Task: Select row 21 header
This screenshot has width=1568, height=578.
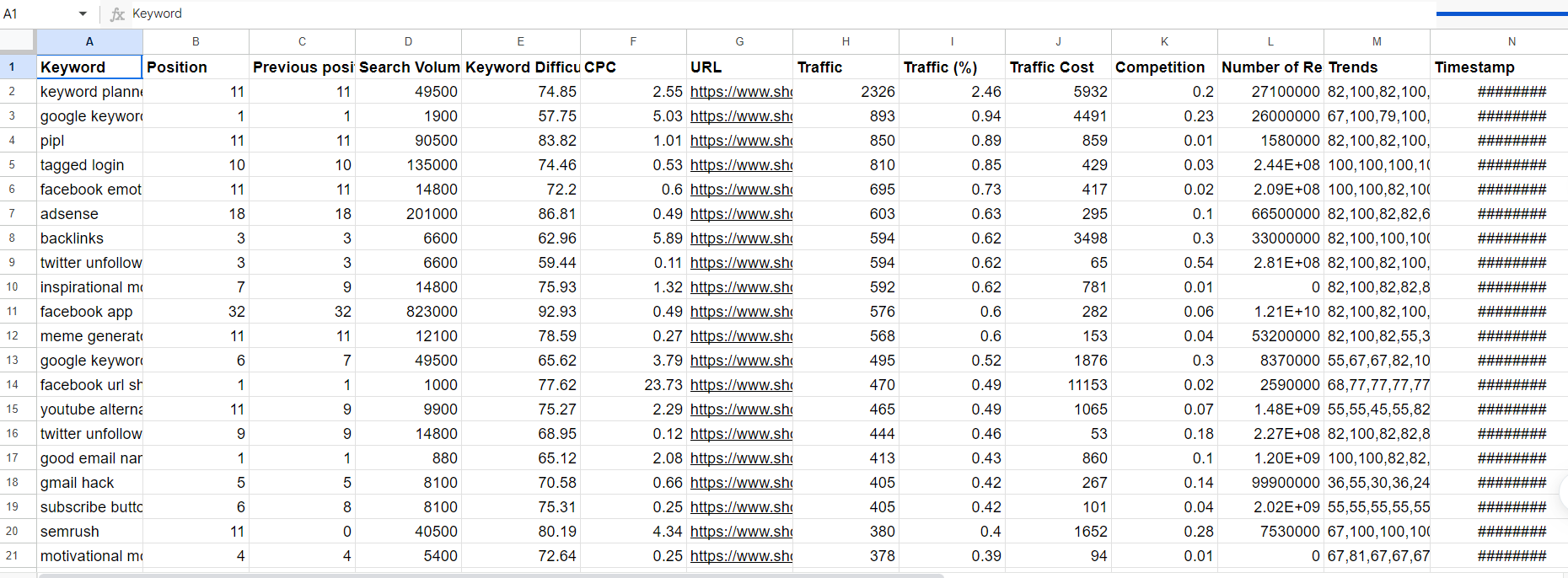Action: pyautogui.click(x=18, y=555)
